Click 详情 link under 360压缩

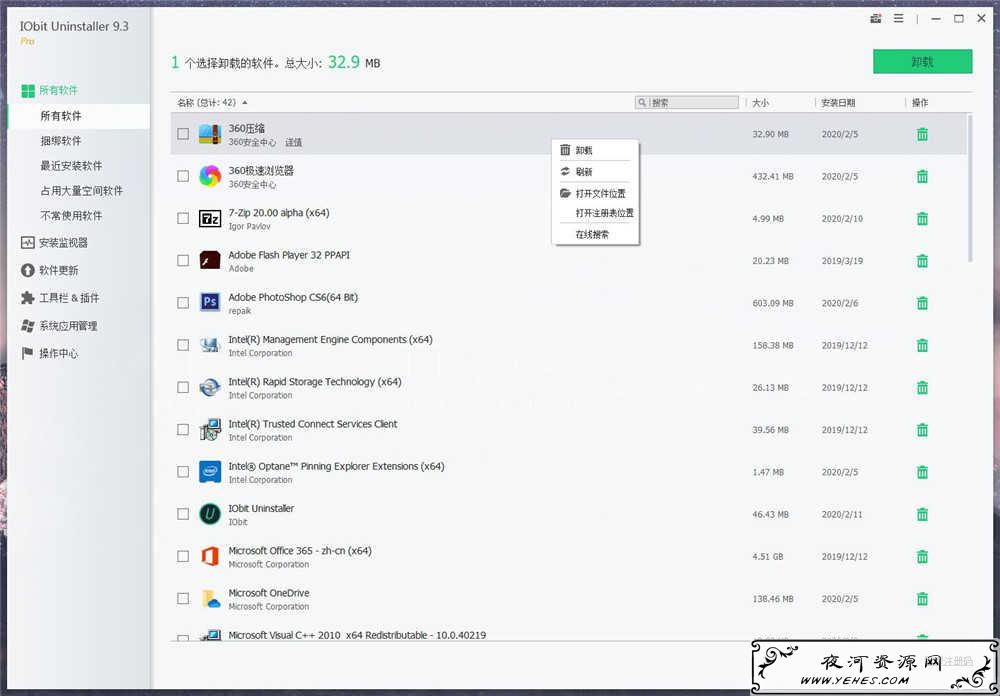[x=293, y=142]
